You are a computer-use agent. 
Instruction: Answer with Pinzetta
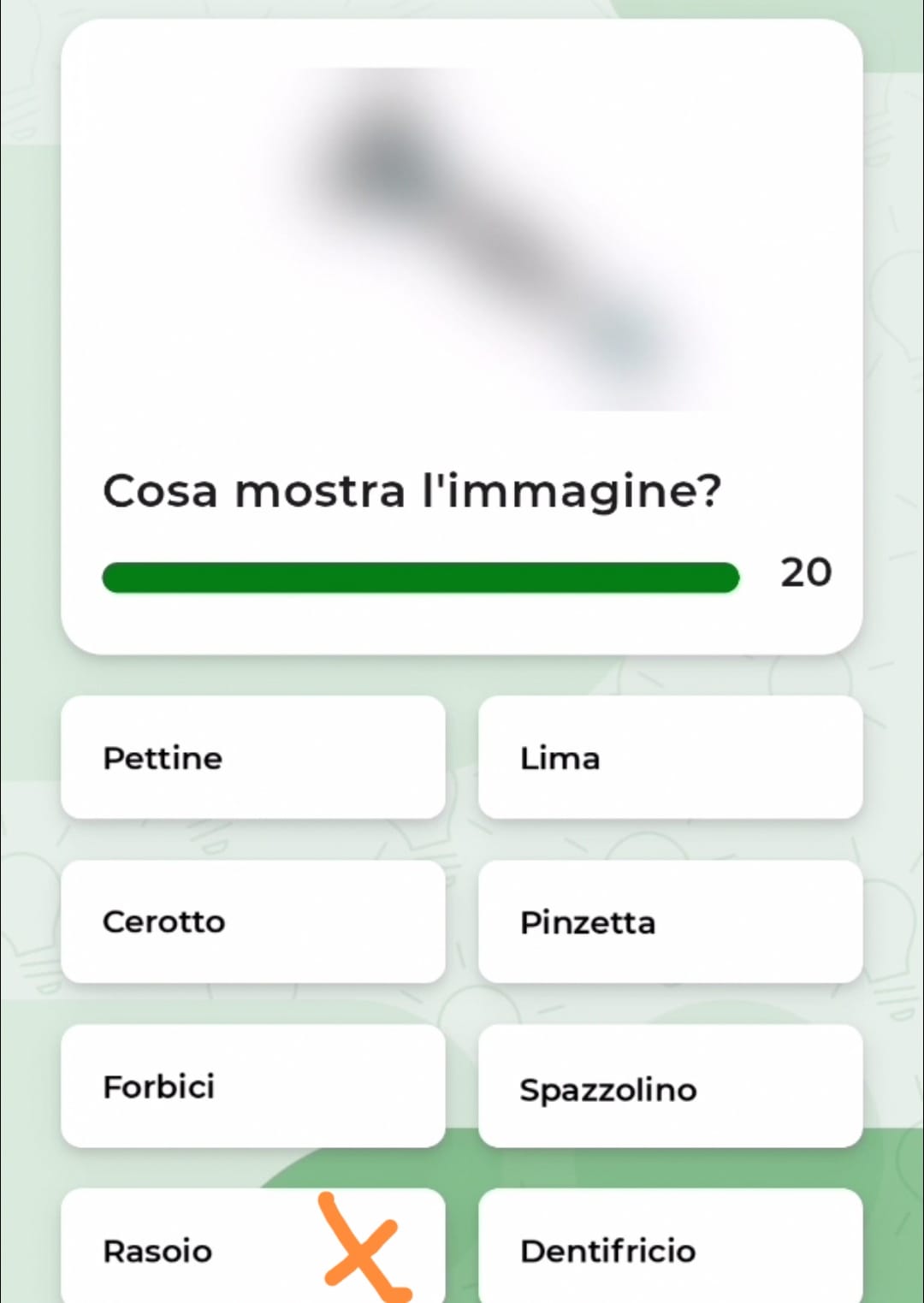tap(670, 921)
